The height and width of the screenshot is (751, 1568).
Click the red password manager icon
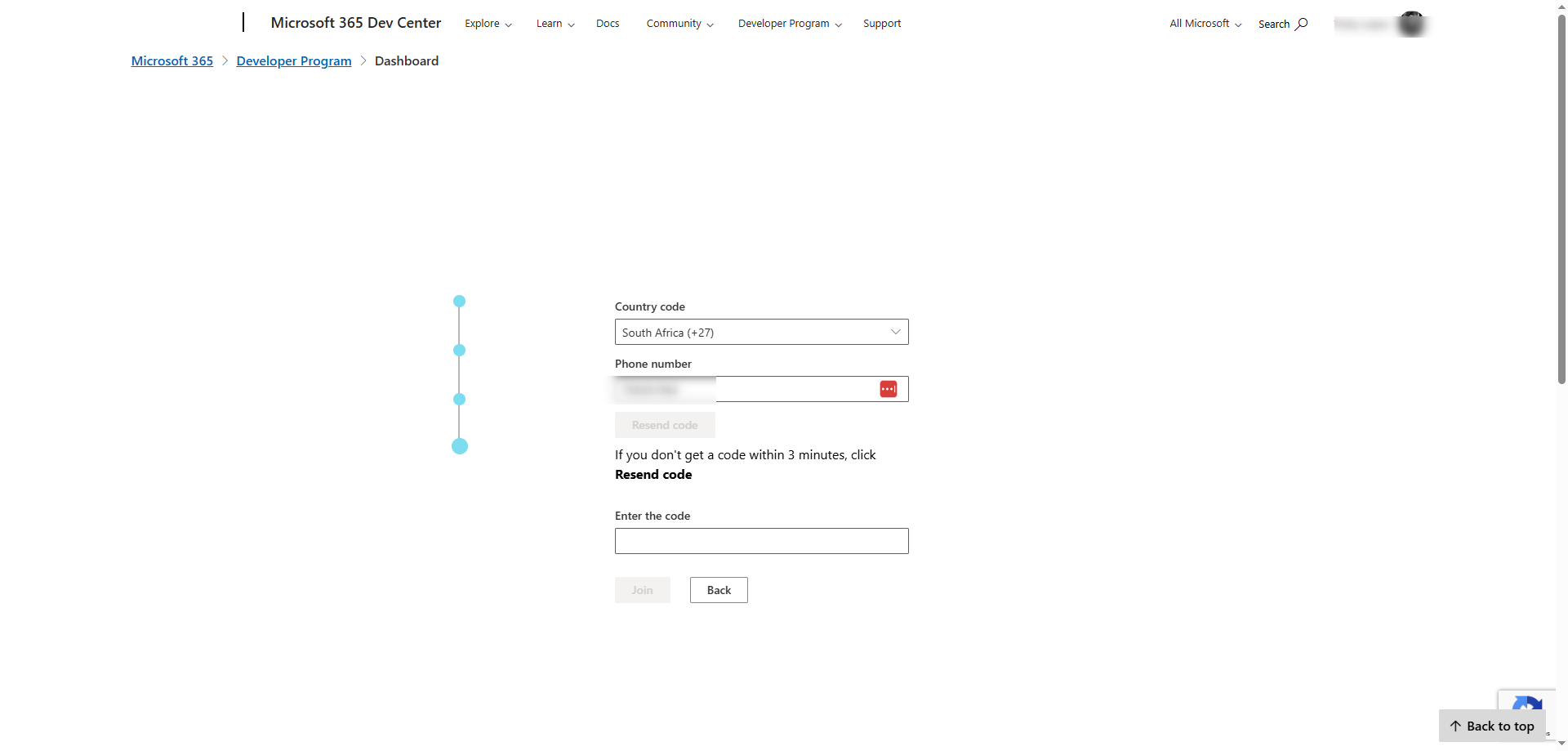click(889, 389)
